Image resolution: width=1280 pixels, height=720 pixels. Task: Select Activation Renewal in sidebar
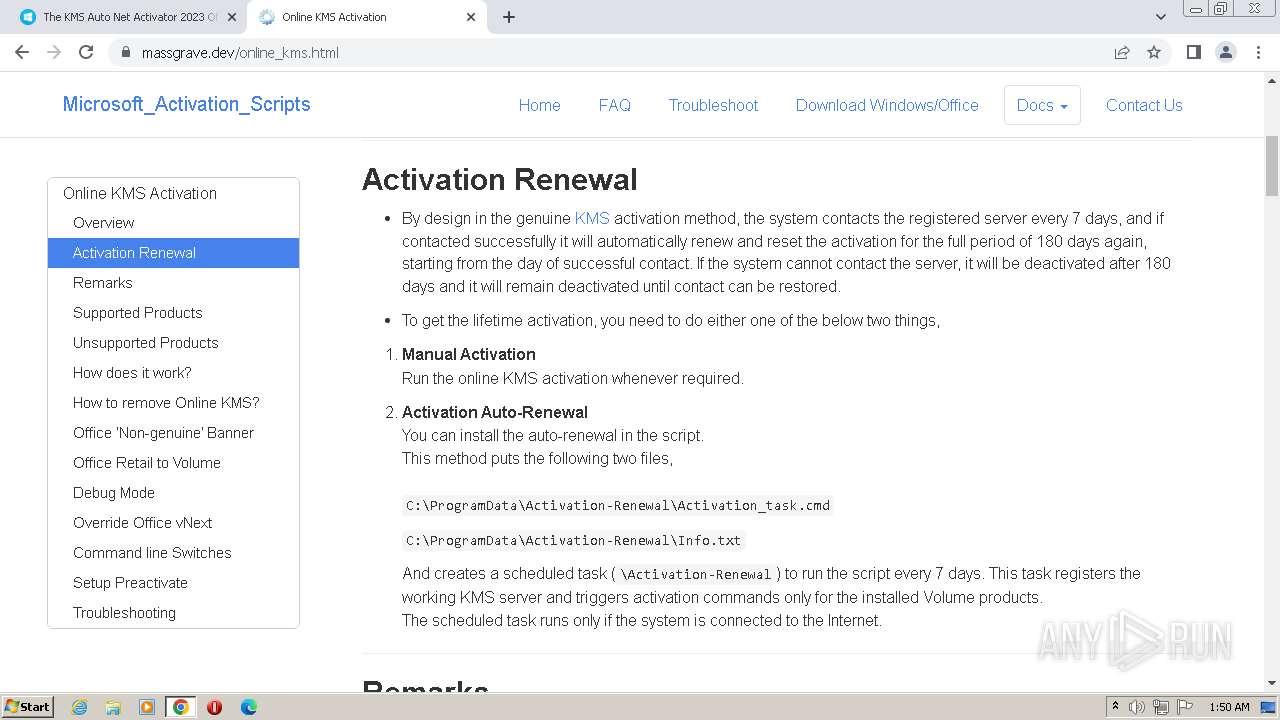pyautogui.click(x=173, y=253)
